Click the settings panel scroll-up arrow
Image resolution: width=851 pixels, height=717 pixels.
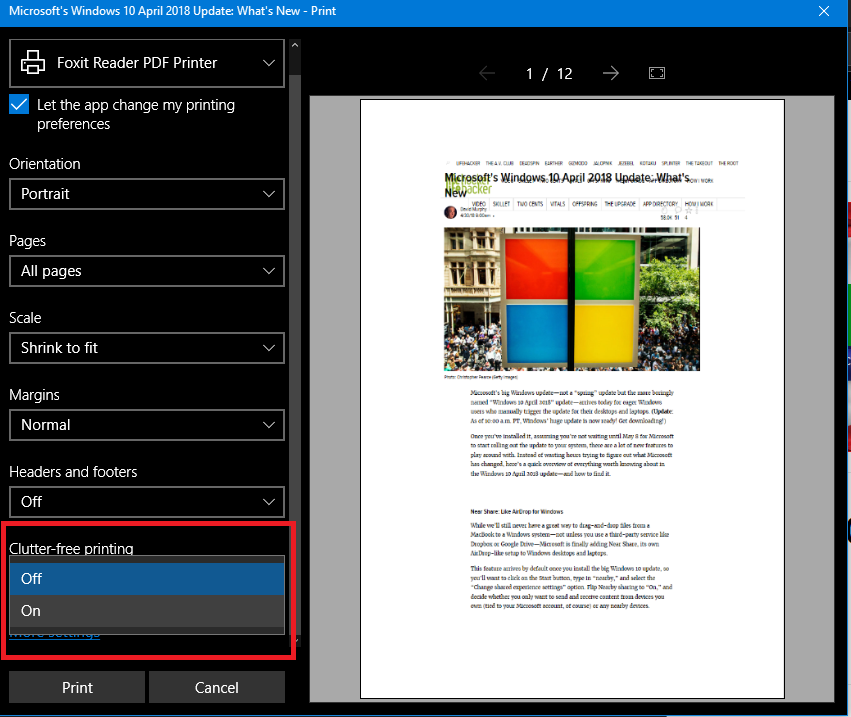(x=293, y=45)
